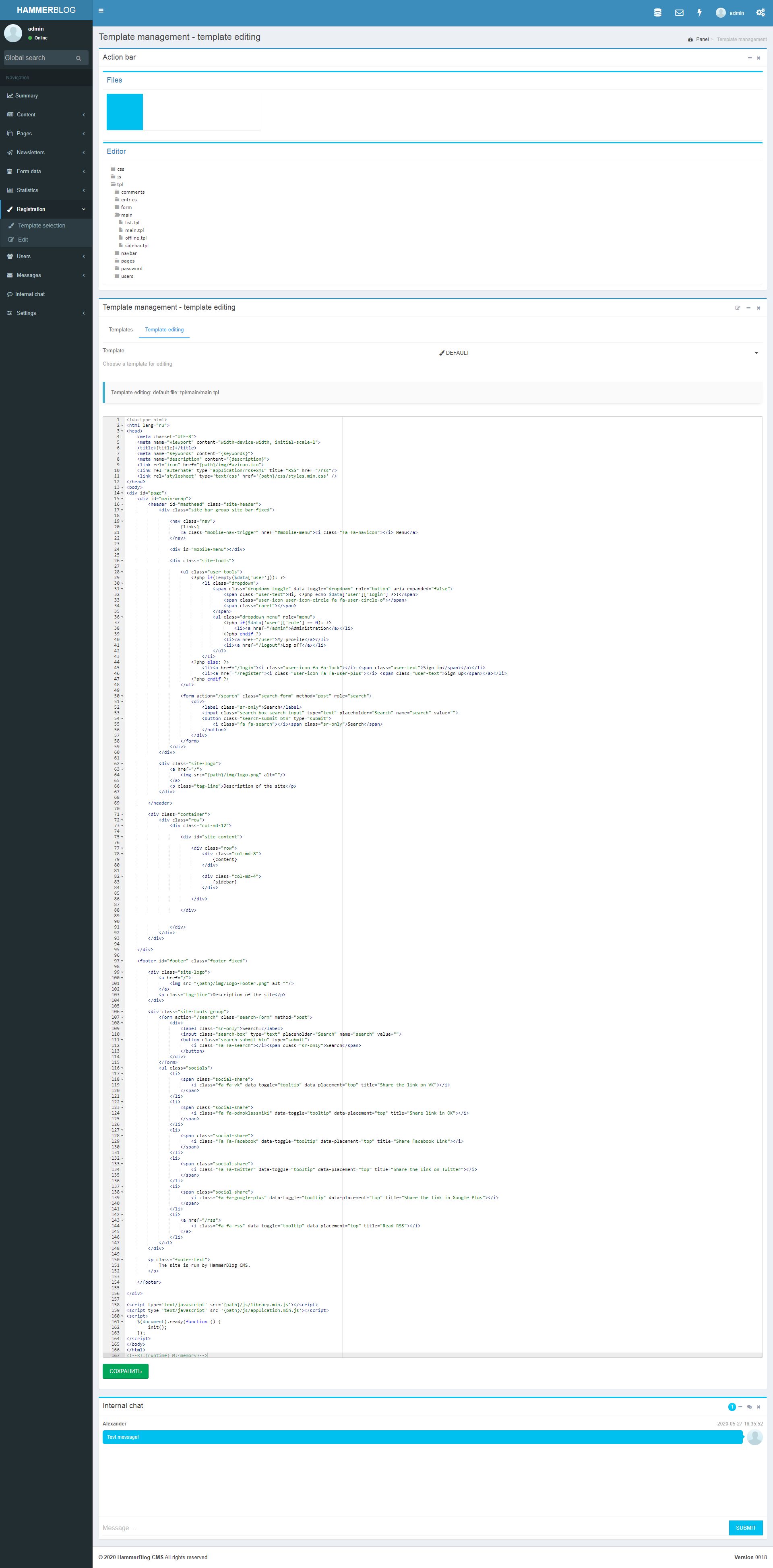
Task: Click the HammerBlog CMS footer link
Action: point(140,1557)
